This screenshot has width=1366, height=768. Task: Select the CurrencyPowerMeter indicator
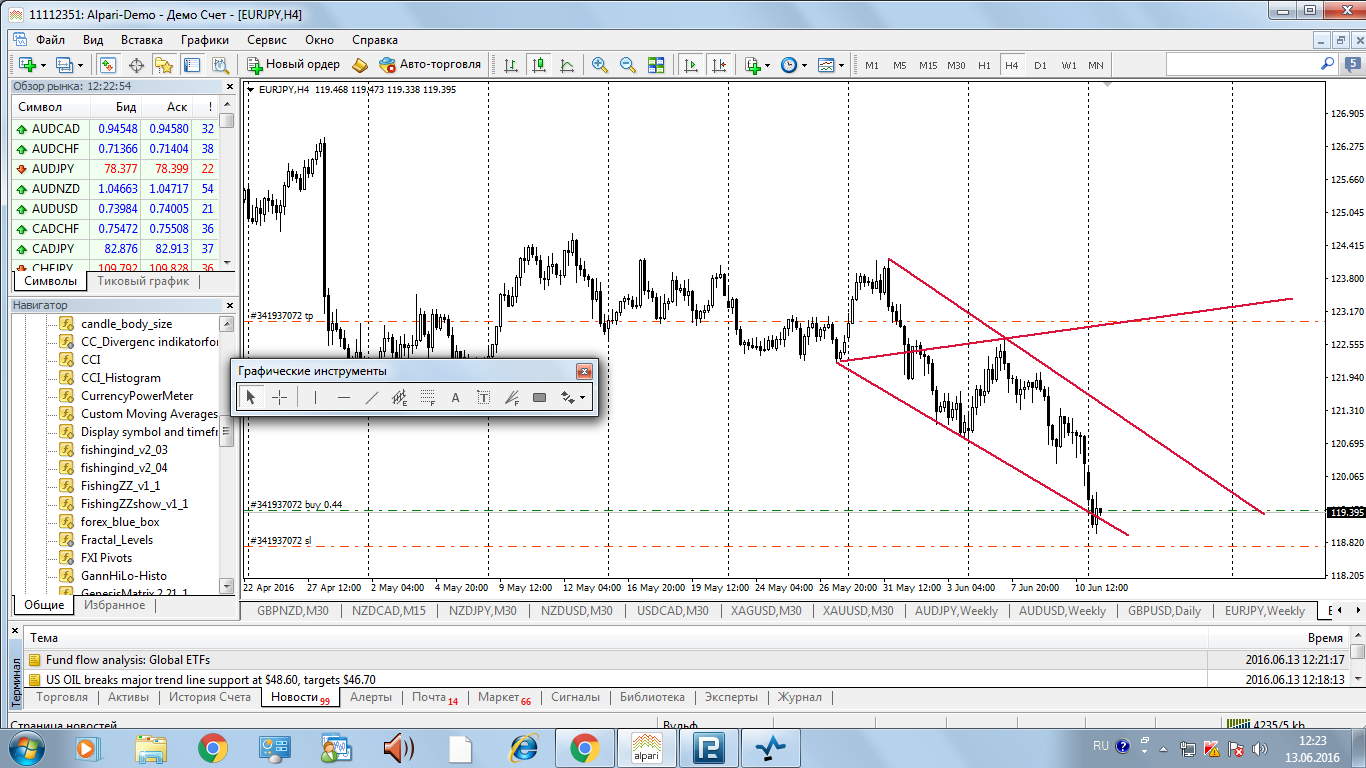click(137, 396)
